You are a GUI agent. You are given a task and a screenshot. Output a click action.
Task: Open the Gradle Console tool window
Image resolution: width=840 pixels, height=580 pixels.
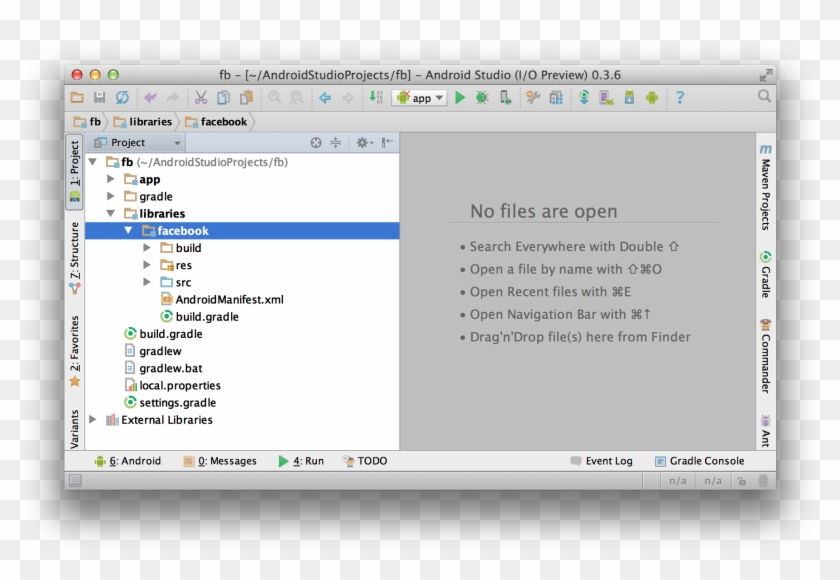click(700, 461)
